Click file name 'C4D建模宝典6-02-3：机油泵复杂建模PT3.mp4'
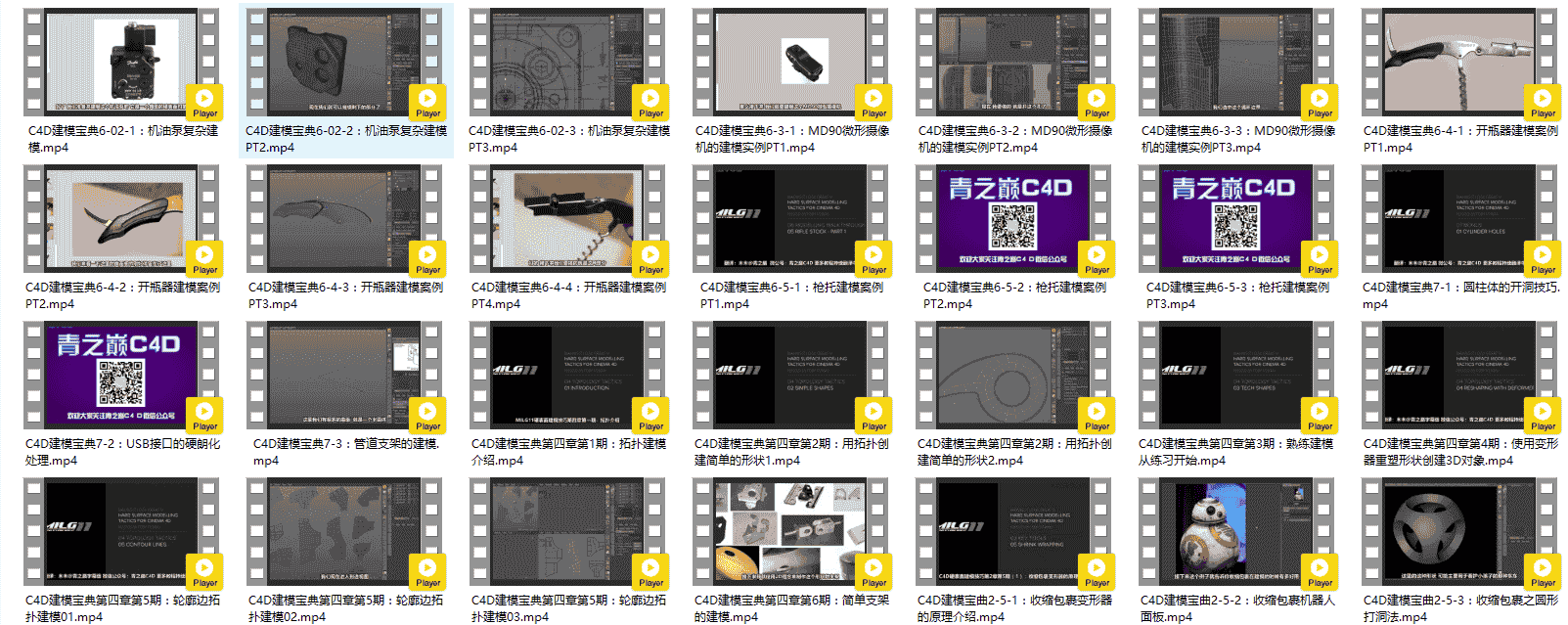 pos(569,139)
